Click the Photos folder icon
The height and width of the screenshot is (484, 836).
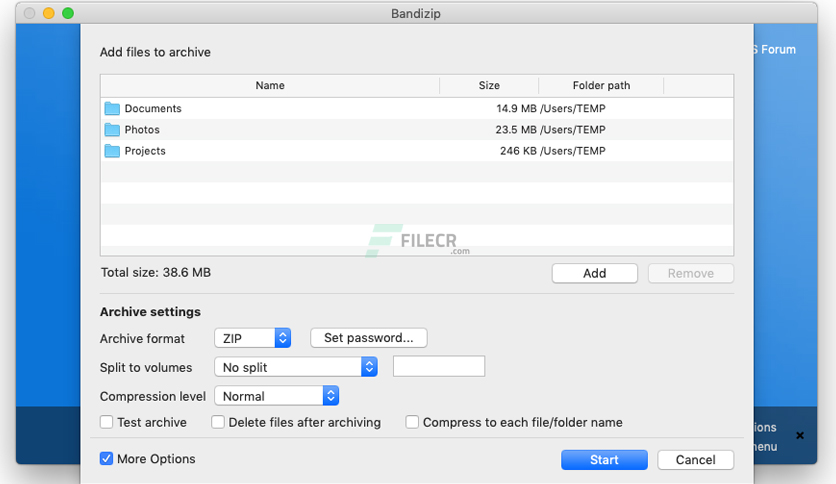112,130
